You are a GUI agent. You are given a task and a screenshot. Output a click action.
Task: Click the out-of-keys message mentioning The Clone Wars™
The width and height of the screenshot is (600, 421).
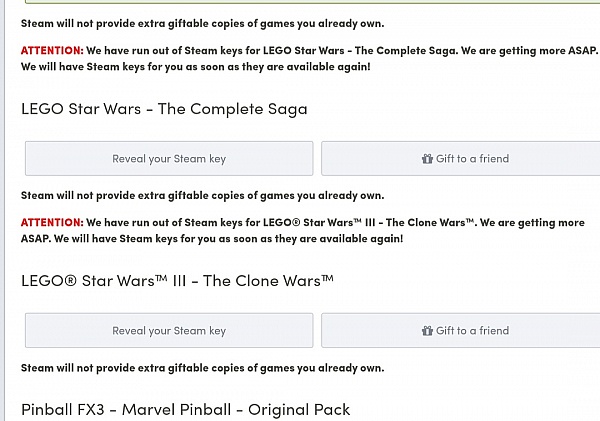[303, 230]
